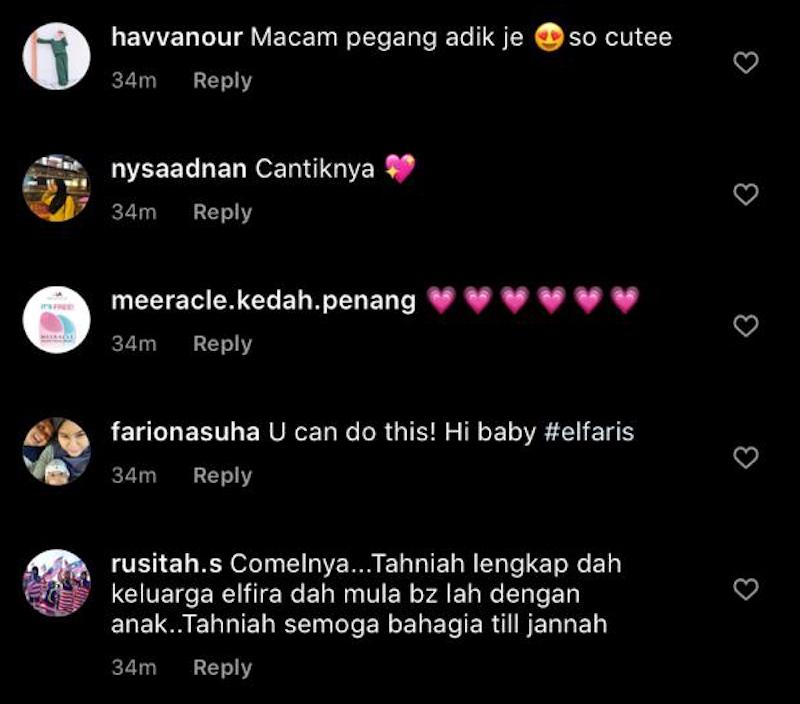Screen dimensions: 800x704
Task: Visit rusitah.s username link
Action: coord(166,564)
